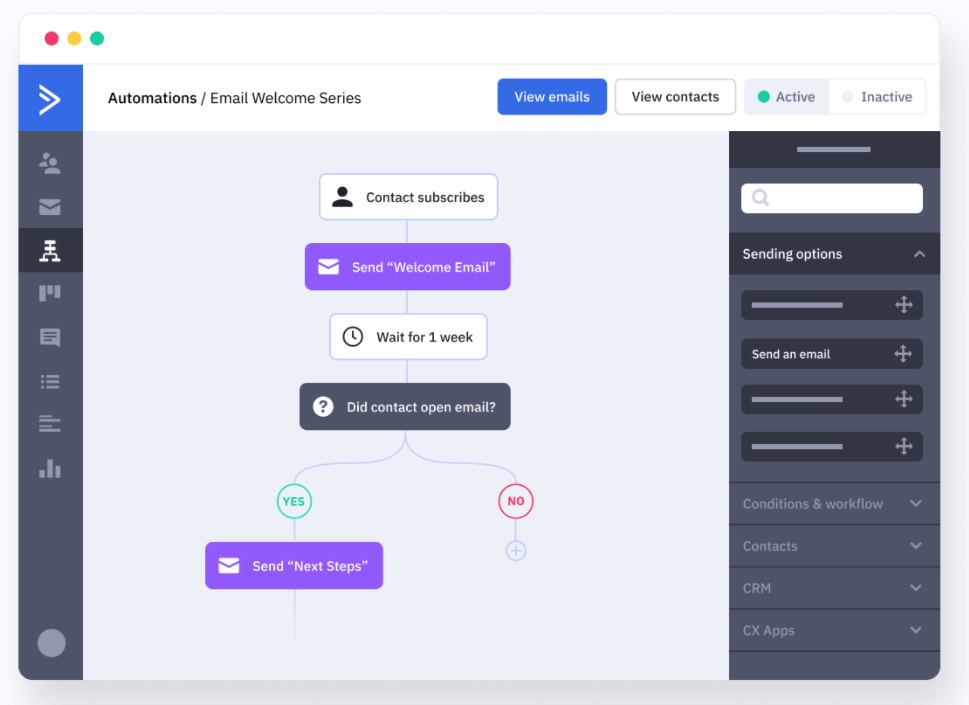Click the View emails button
Screen dimensions: 969x705
point(552,97)
